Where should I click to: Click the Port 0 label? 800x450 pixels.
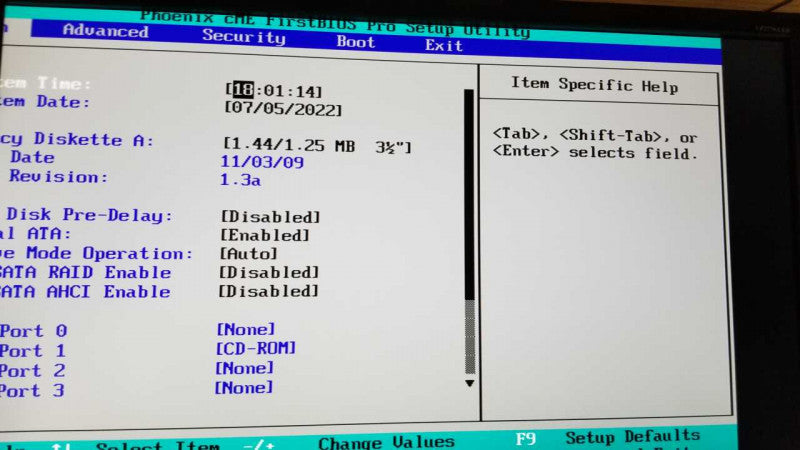[34, 331]
